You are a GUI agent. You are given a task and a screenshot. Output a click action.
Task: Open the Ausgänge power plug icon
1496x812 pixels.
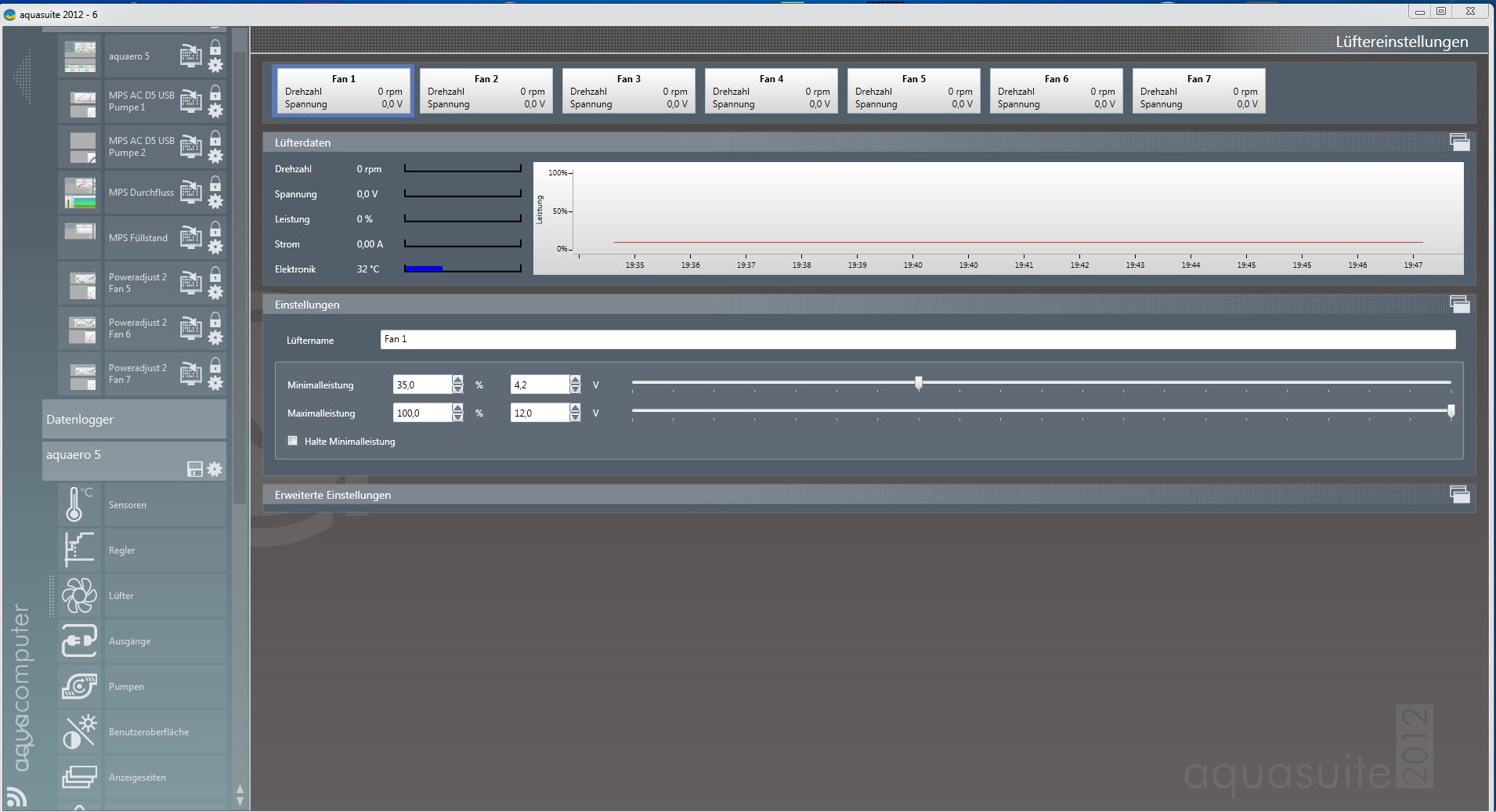pyautogui.click(x=79, y=641)
